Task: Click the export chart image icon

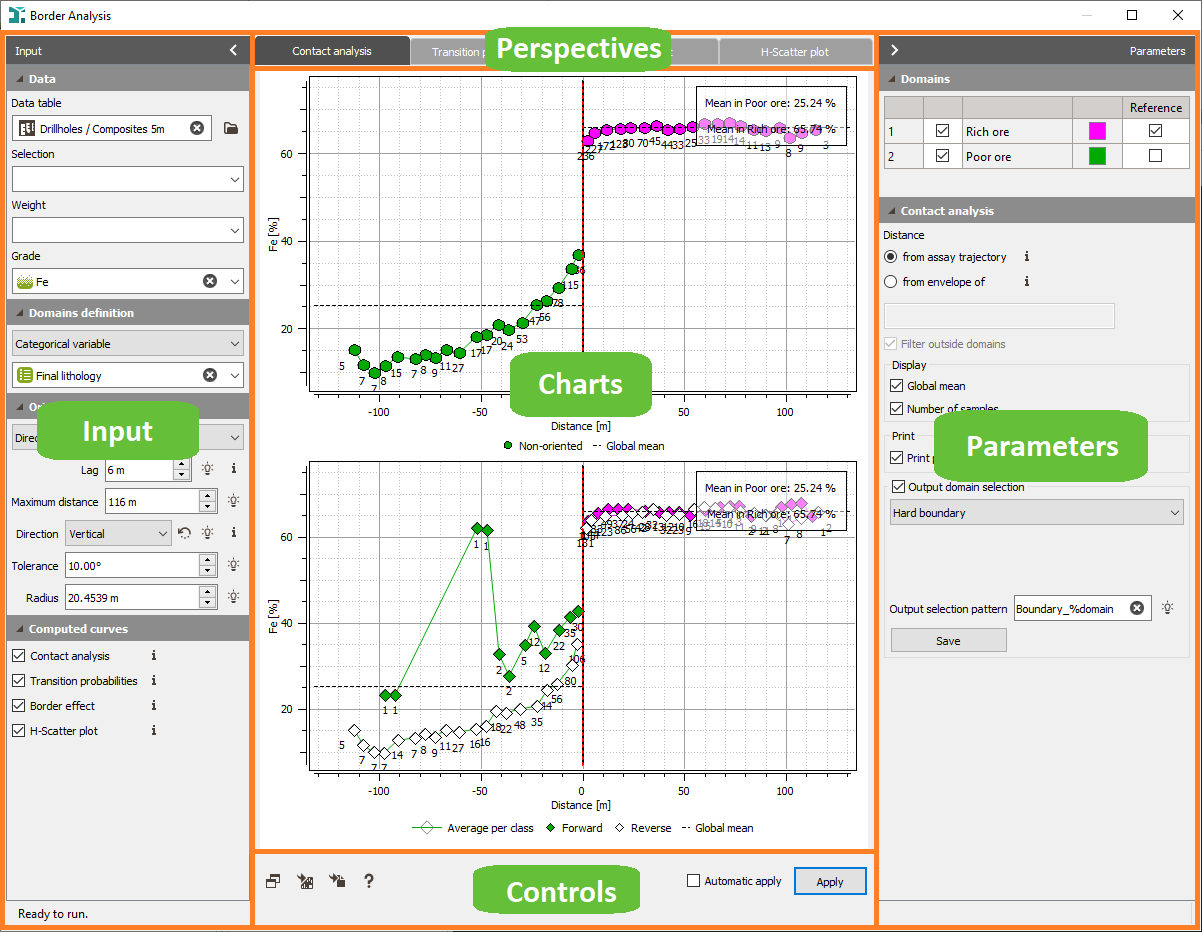Action: (x=305, y=881)
